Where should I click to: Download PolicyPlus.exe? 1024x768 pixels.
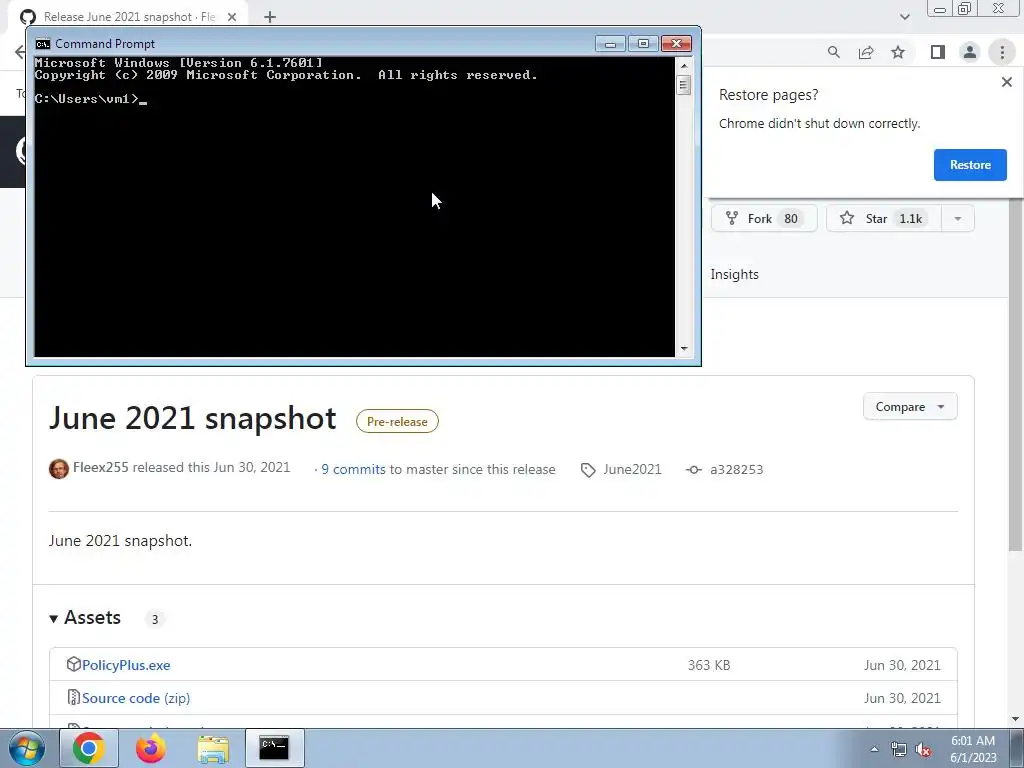126,665
